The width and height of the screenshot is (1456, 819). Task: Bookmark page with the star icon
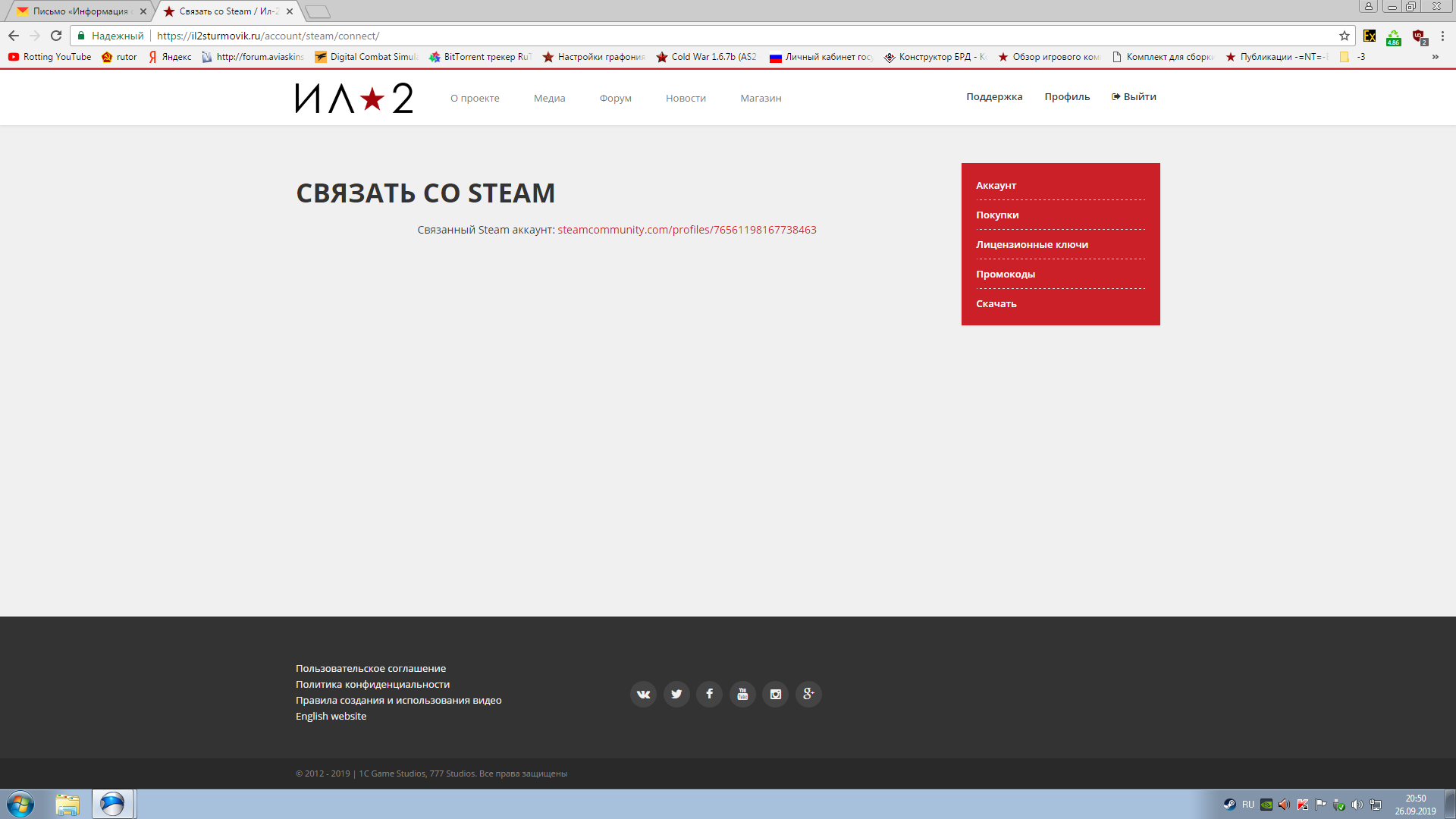tap(1345, 36)
